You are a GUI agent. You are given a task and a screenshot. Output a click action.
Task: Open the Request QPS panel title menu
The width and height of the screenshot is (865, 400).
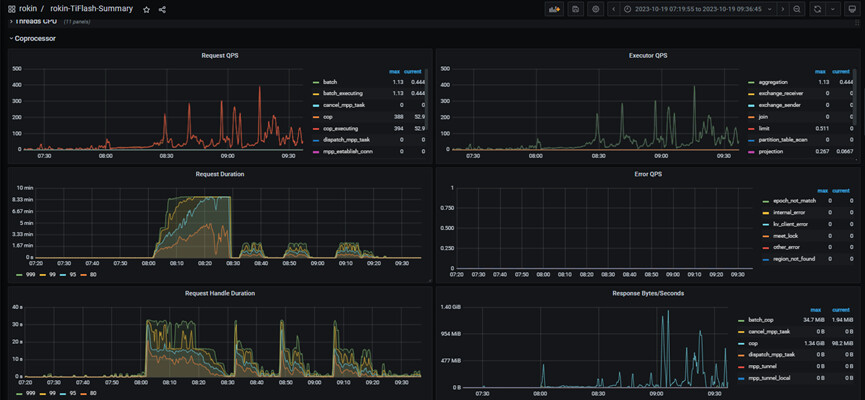click(218, 56)
